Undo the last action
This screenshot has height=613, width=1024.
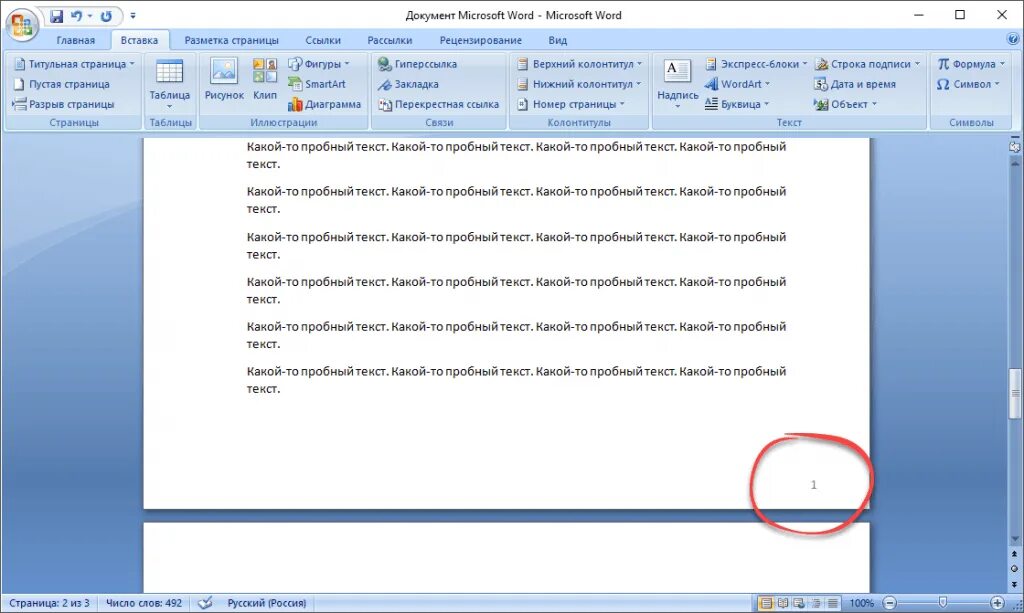pos(76,16)
